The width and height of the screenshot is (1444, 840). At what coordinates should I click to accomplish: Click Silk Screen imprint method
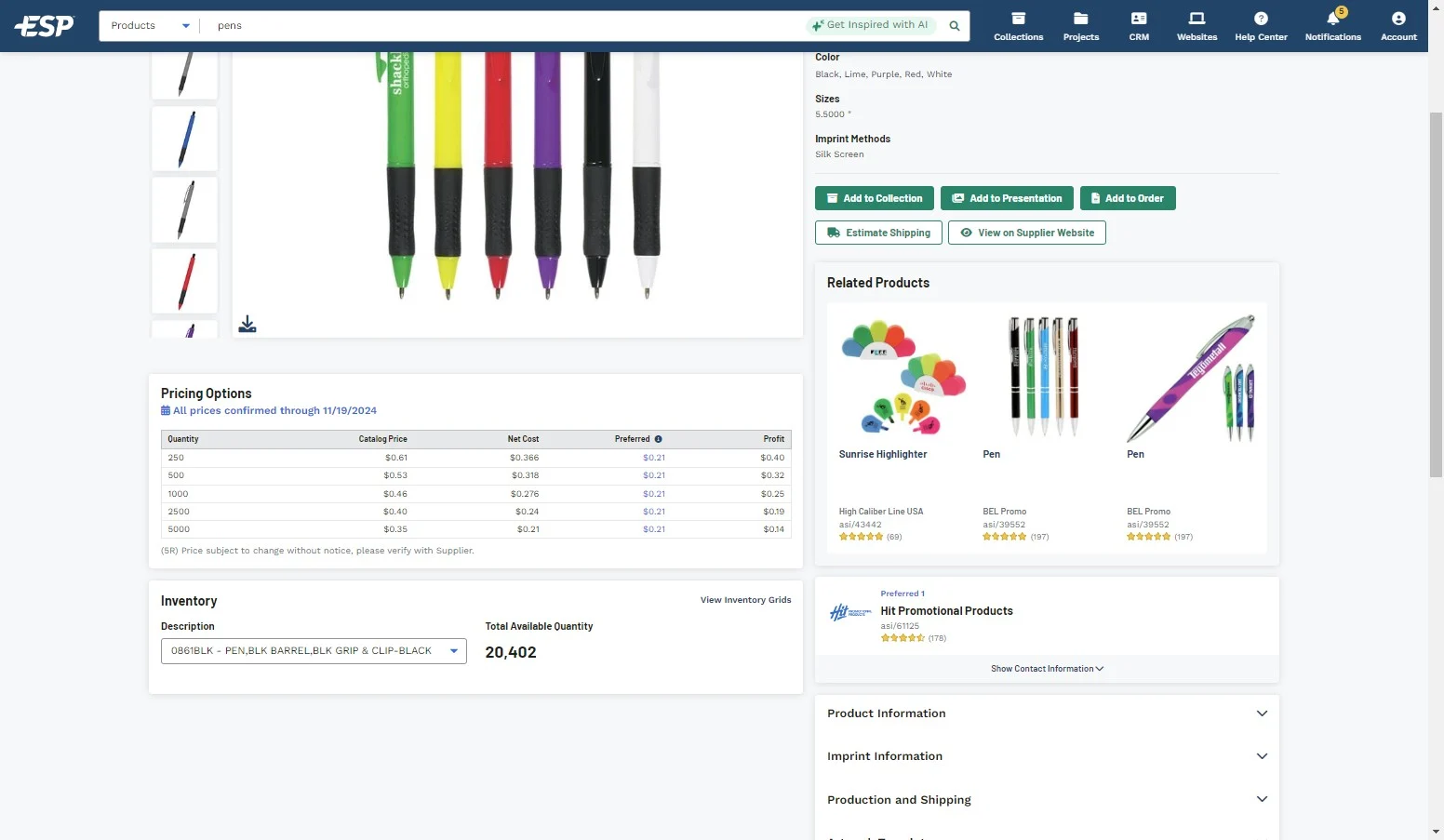pyautogui.click(x=839, y=154)
